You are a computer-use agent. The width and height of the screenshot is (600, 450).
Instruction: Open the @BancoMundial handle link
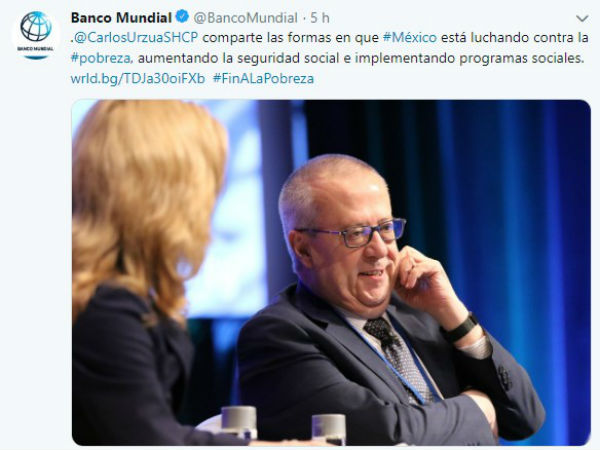tap(245, 18)
